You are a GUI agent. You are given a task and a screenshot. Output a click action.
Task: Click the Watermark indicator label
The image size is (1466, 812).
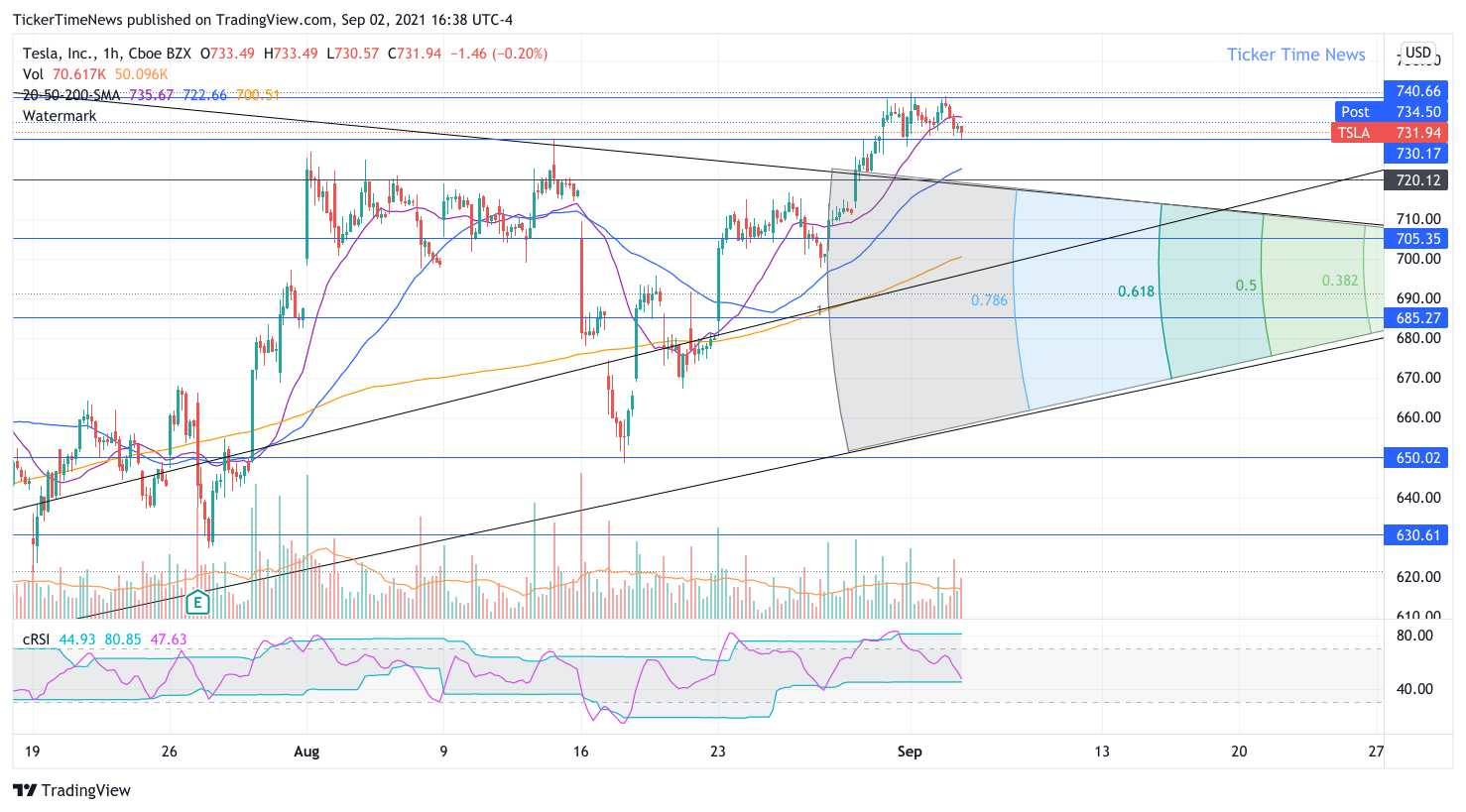[60, 116]
